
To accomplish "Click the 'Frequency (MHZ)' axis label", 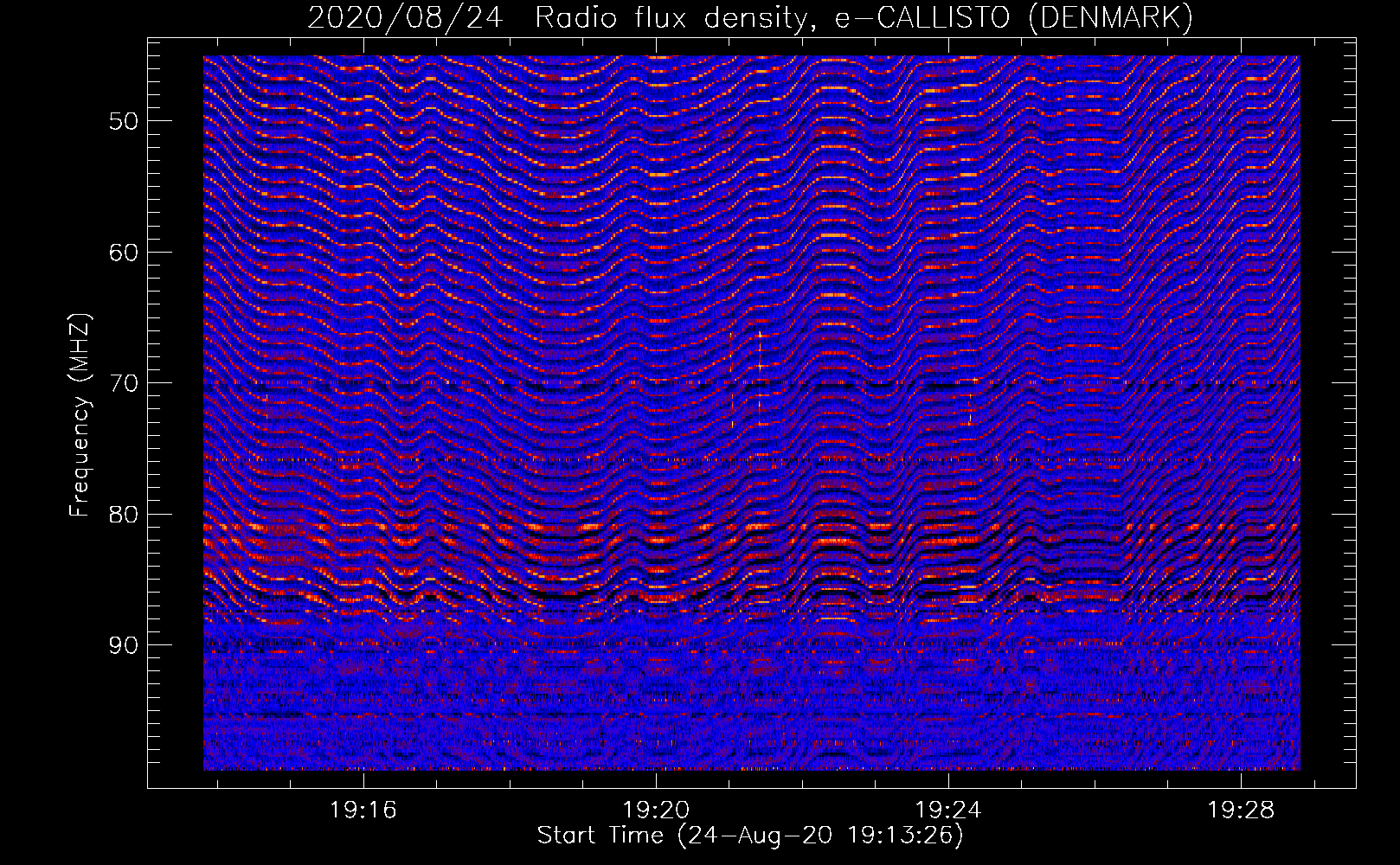I will point(79,415).
